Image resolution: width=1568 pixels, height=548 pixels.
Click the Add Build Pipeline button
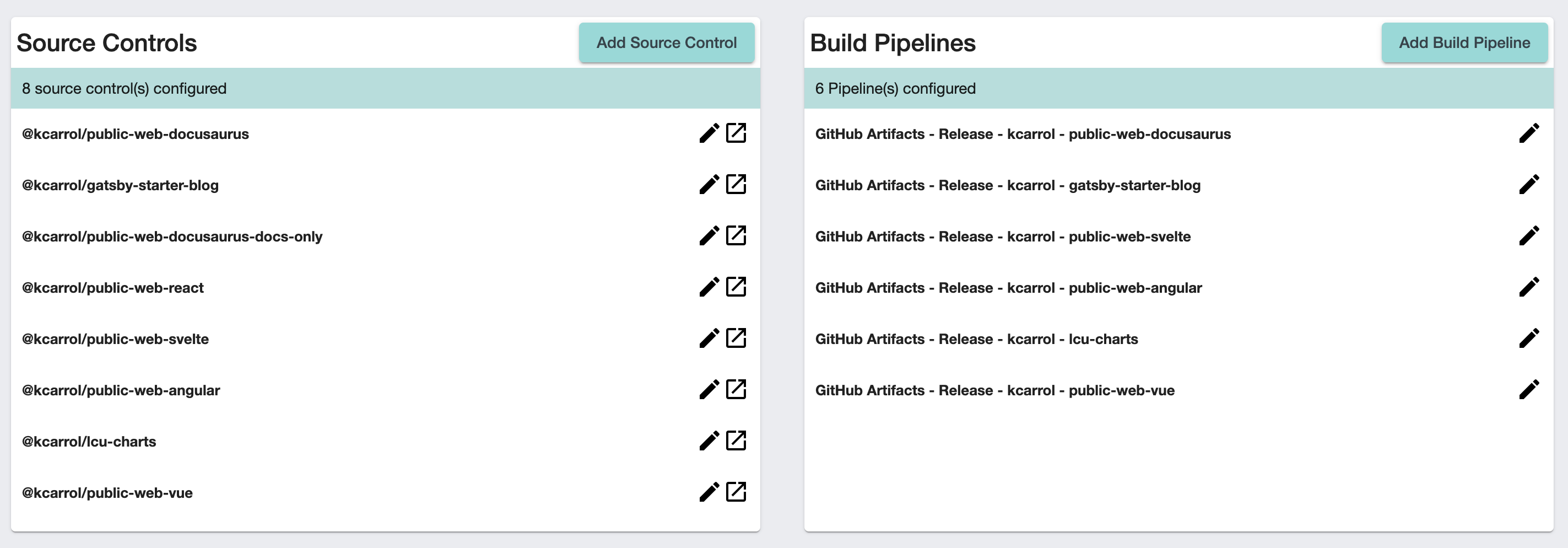pos(1464,42)
